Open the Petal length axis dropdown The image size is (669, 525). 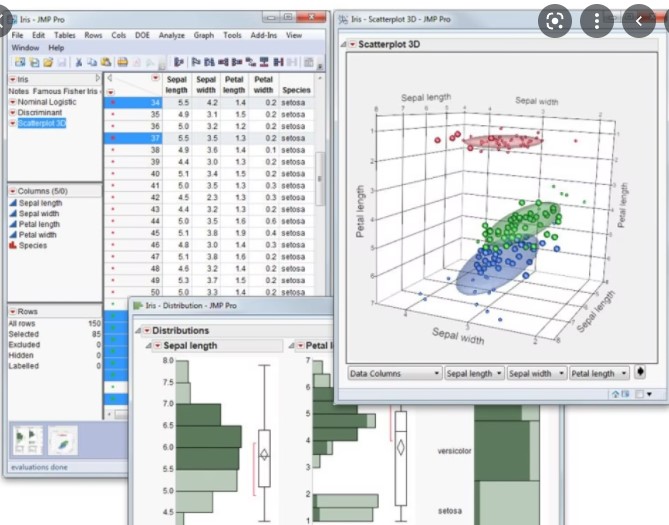click(599, 373)
